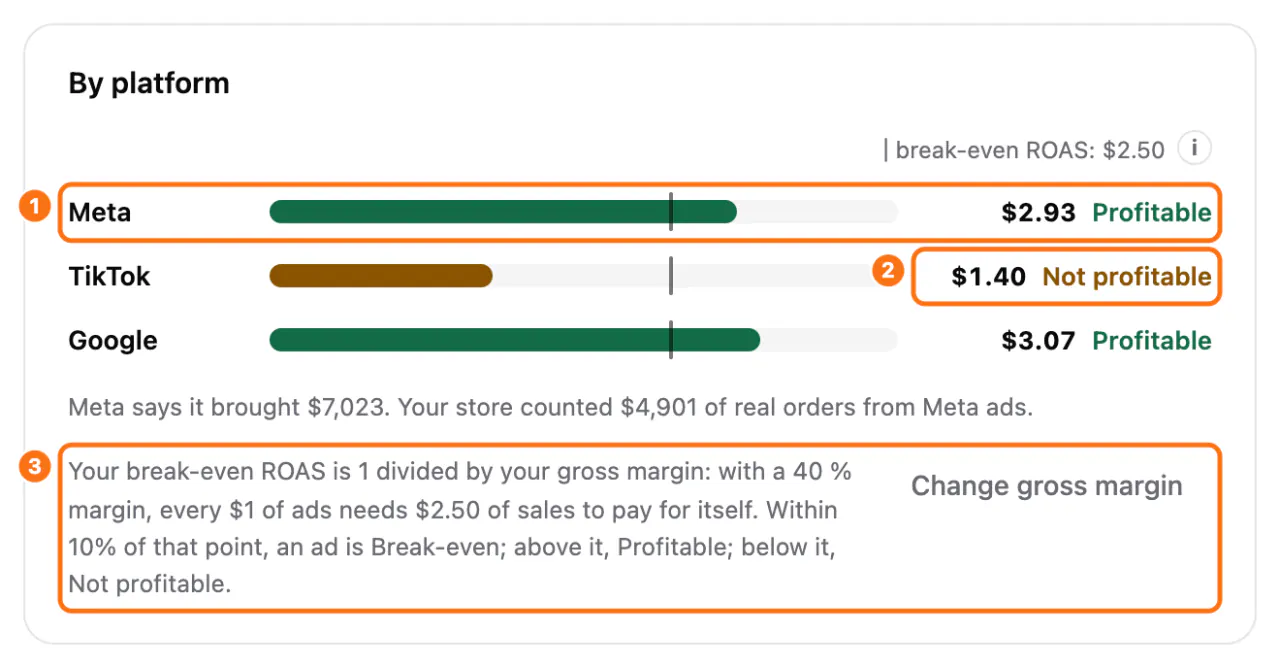
Task: Click the Meta says it brought $7,023 note
Action: tap(550, 408)
